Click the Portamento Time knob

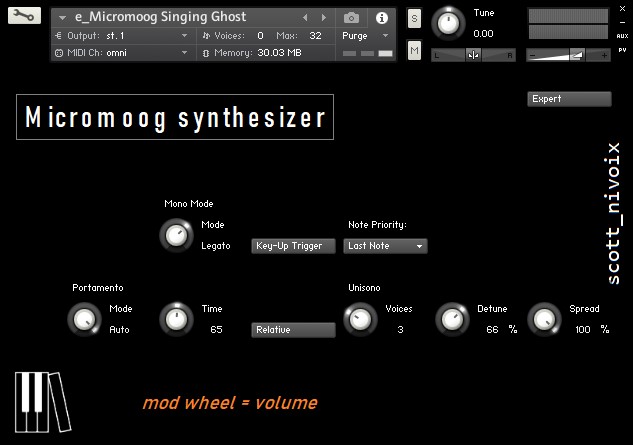pos(176,319)
